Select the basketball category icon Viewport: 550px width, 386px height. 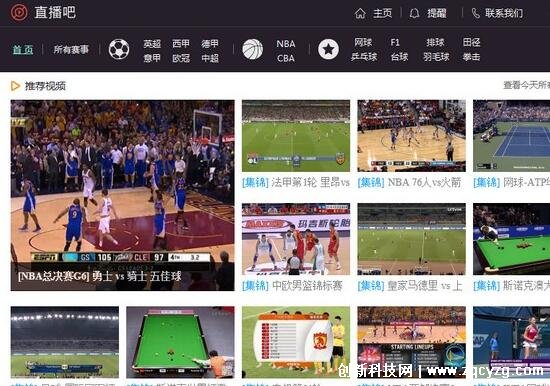(253, 49)
